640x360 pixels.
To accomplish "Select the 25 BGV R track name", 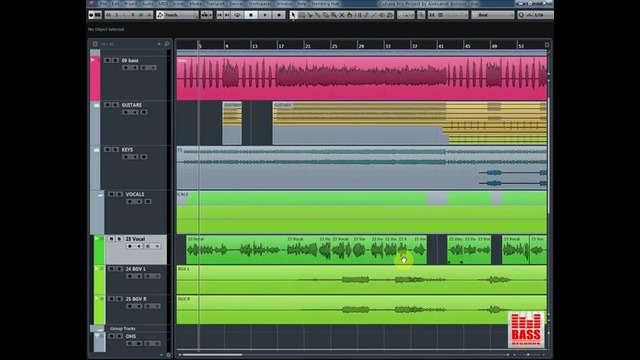I will point(136,299).
